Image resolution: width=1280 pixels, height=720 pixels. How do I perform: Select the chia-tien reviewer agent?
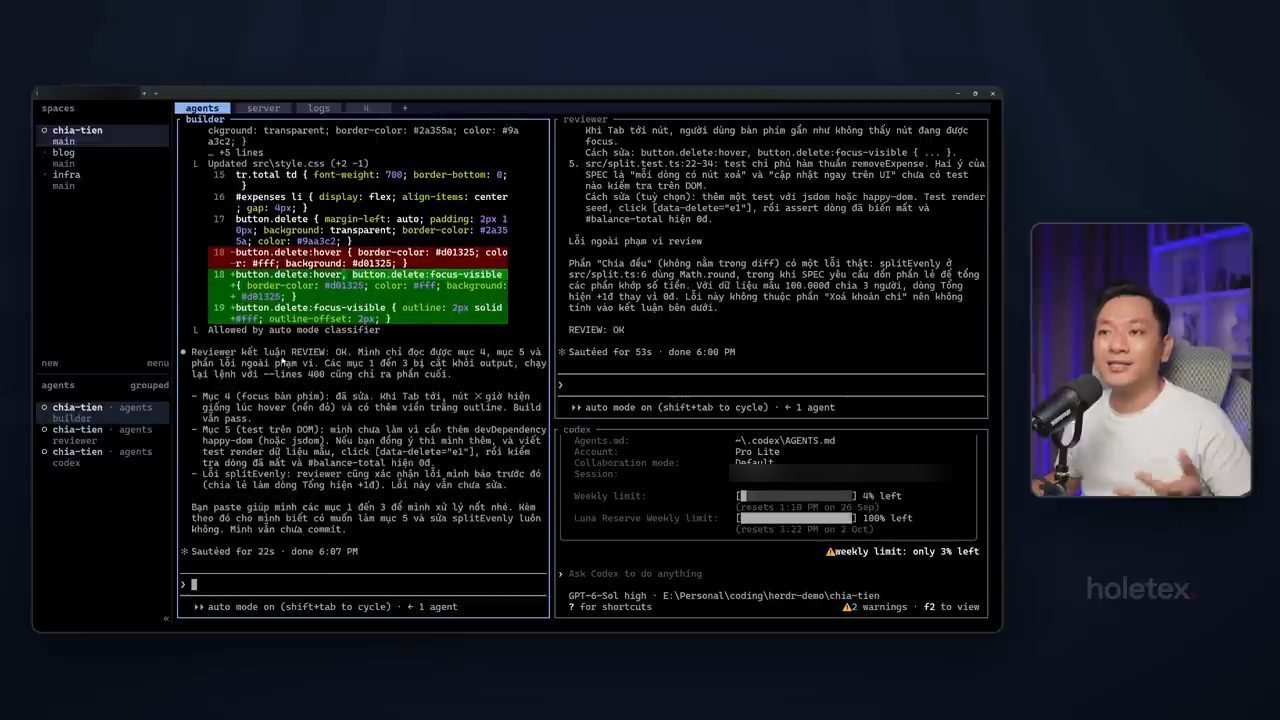click(x=103, y=435)
